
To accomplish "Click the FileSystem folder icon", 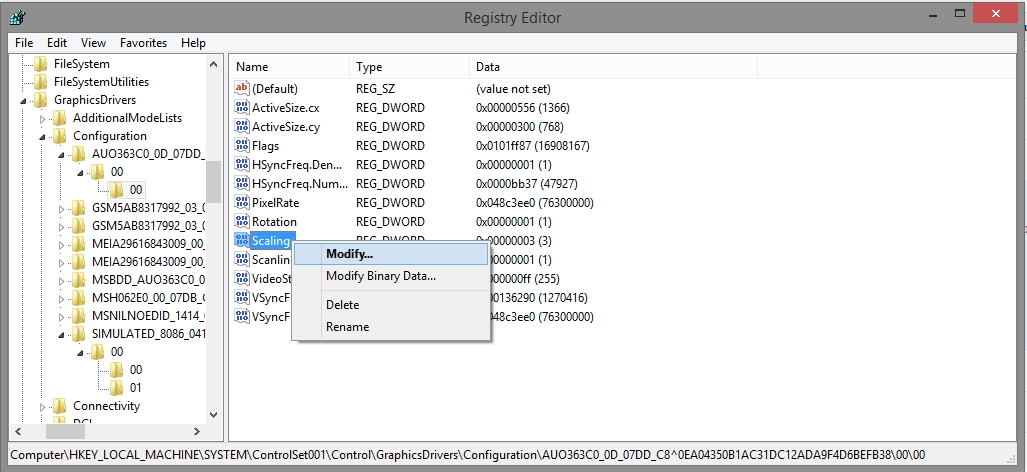I will coord(41,64).
